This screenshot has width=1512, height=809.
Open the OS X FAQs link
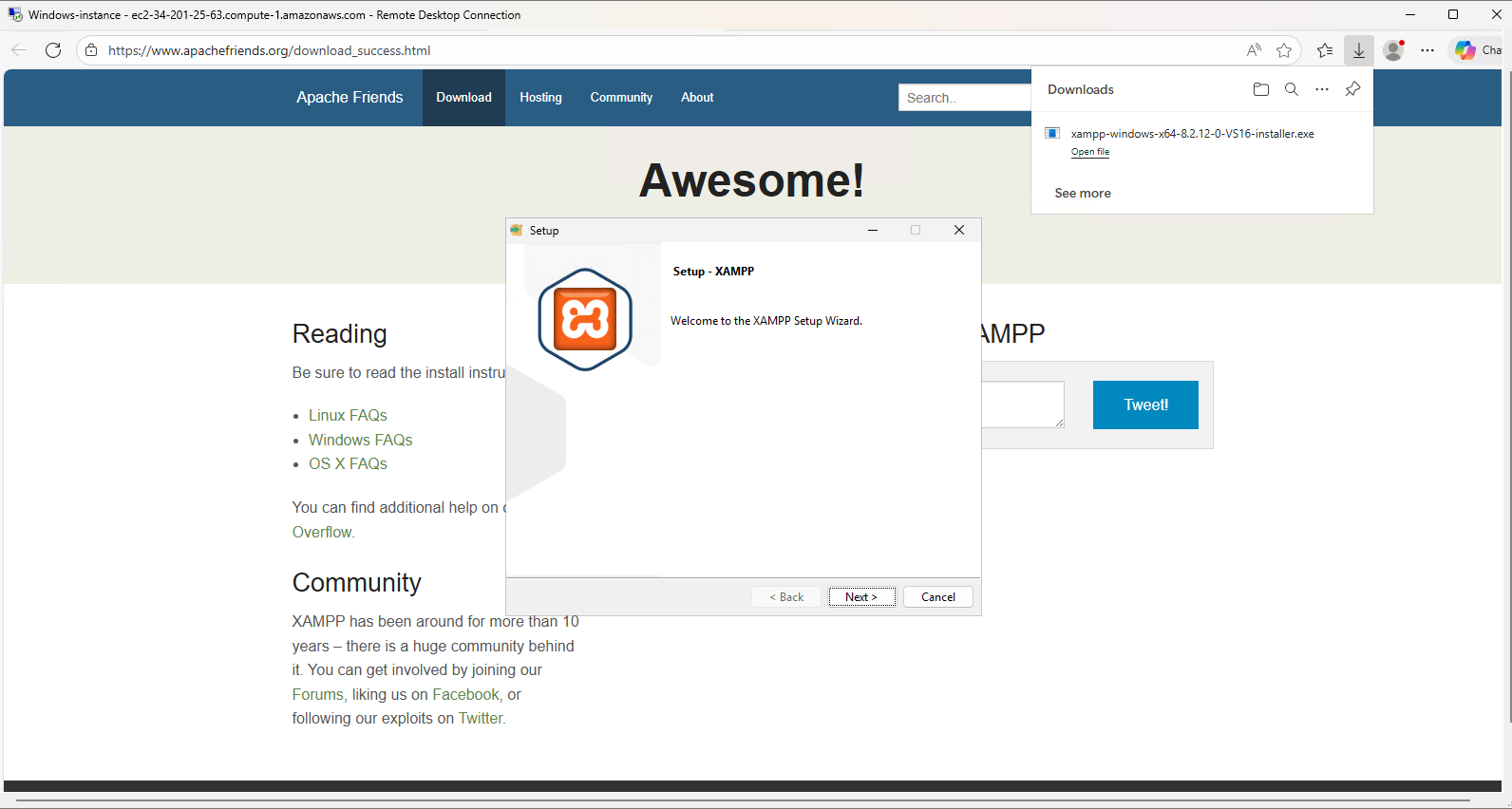[348, 463]
